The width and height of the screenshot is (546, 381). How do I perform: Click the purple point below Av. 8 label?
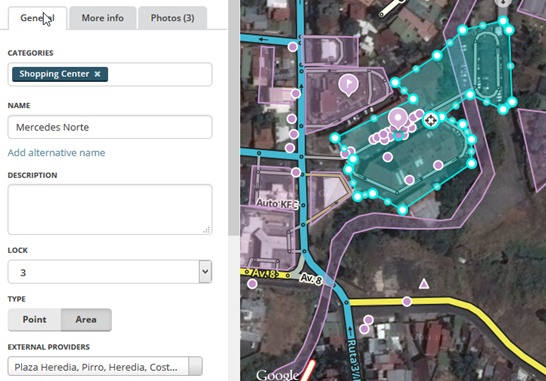click(x=252, y=284)
